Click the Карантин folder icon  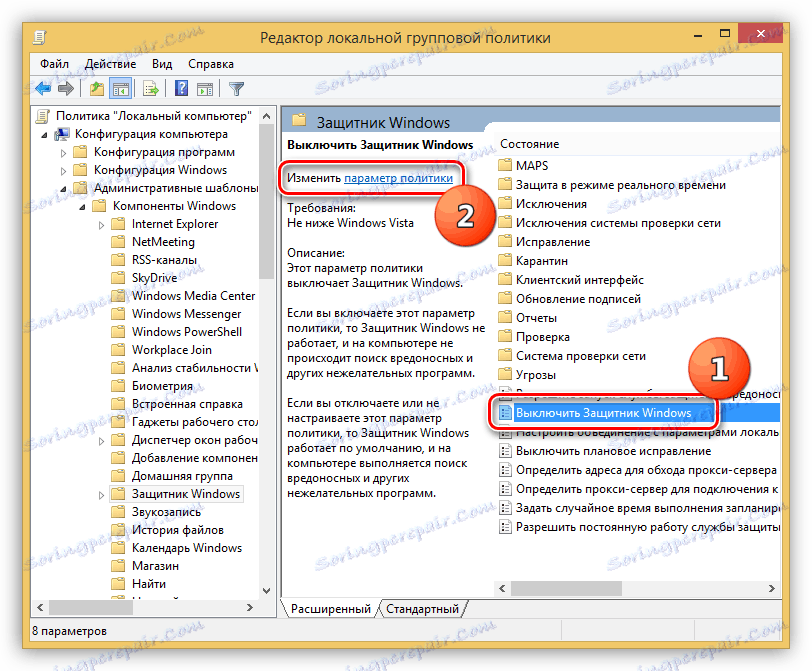tap(504, 261)
